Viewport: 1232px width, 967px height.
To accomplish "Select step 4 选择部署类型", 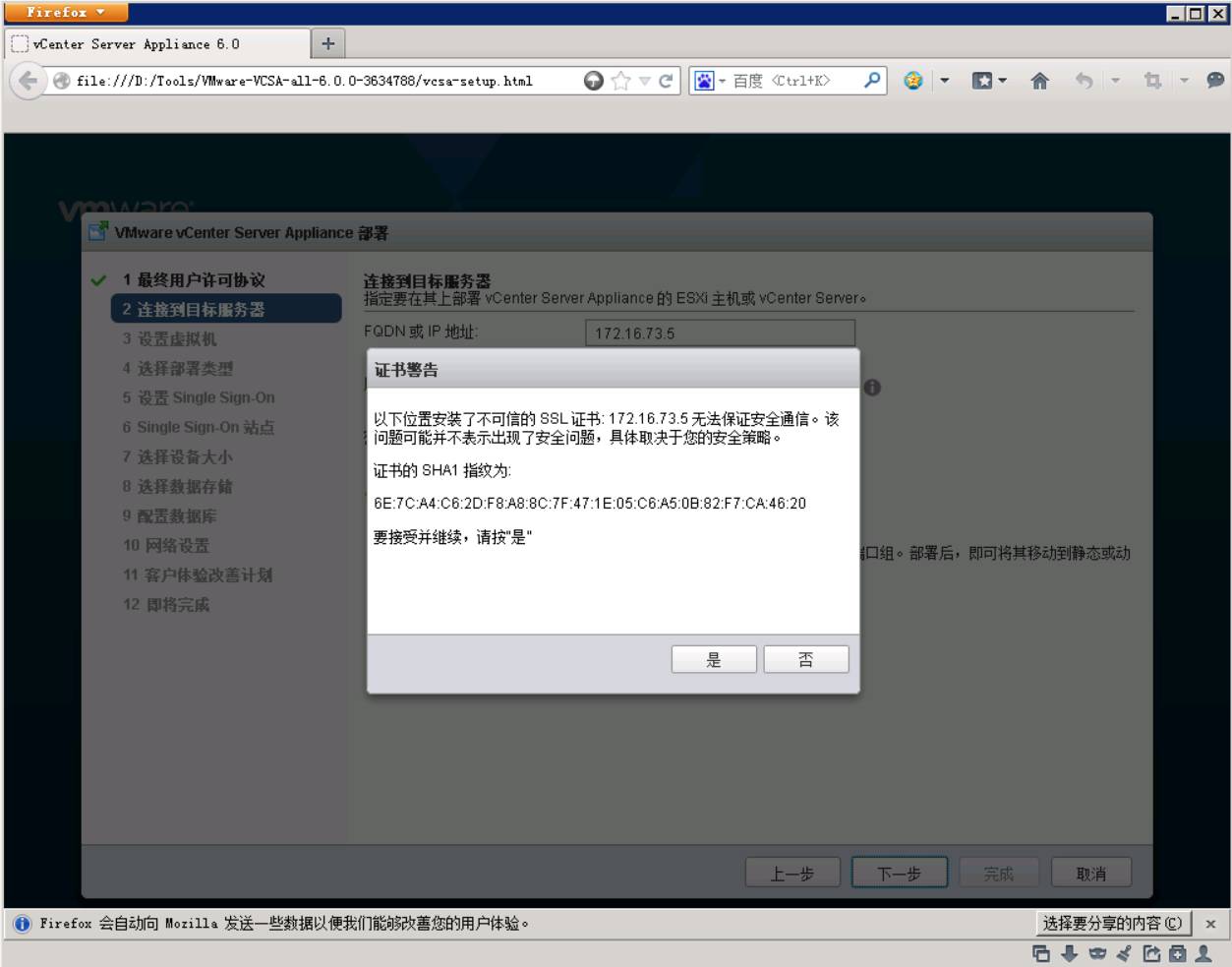I will (x=178, y=369).
